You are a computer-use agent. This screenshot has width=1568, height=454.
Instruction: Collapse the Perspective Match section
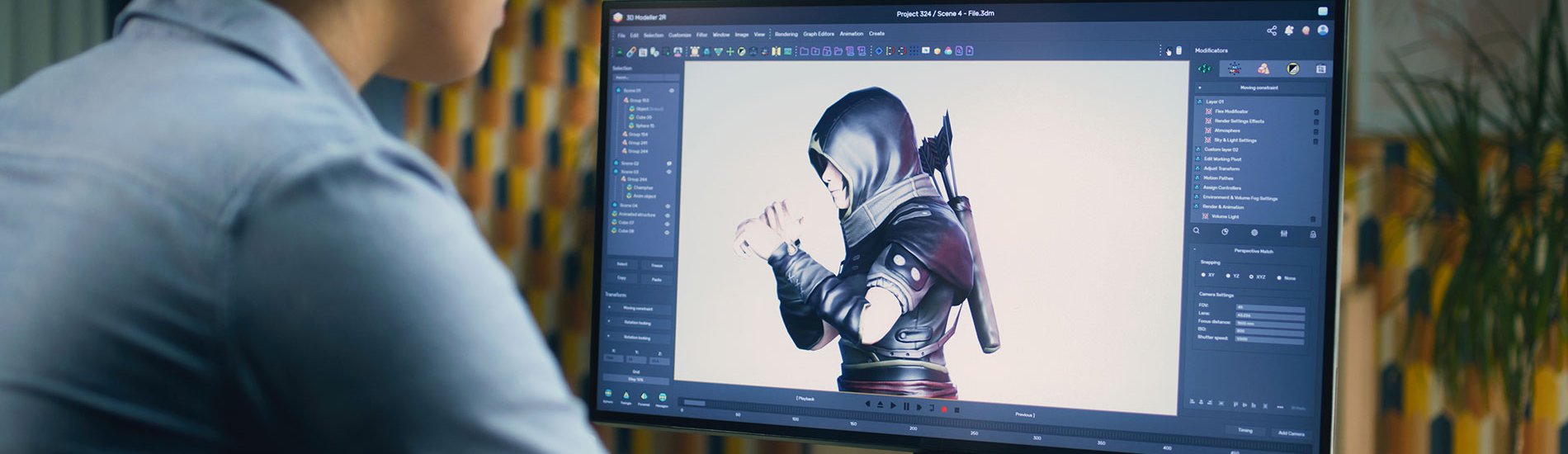(x=1193, y=249)
